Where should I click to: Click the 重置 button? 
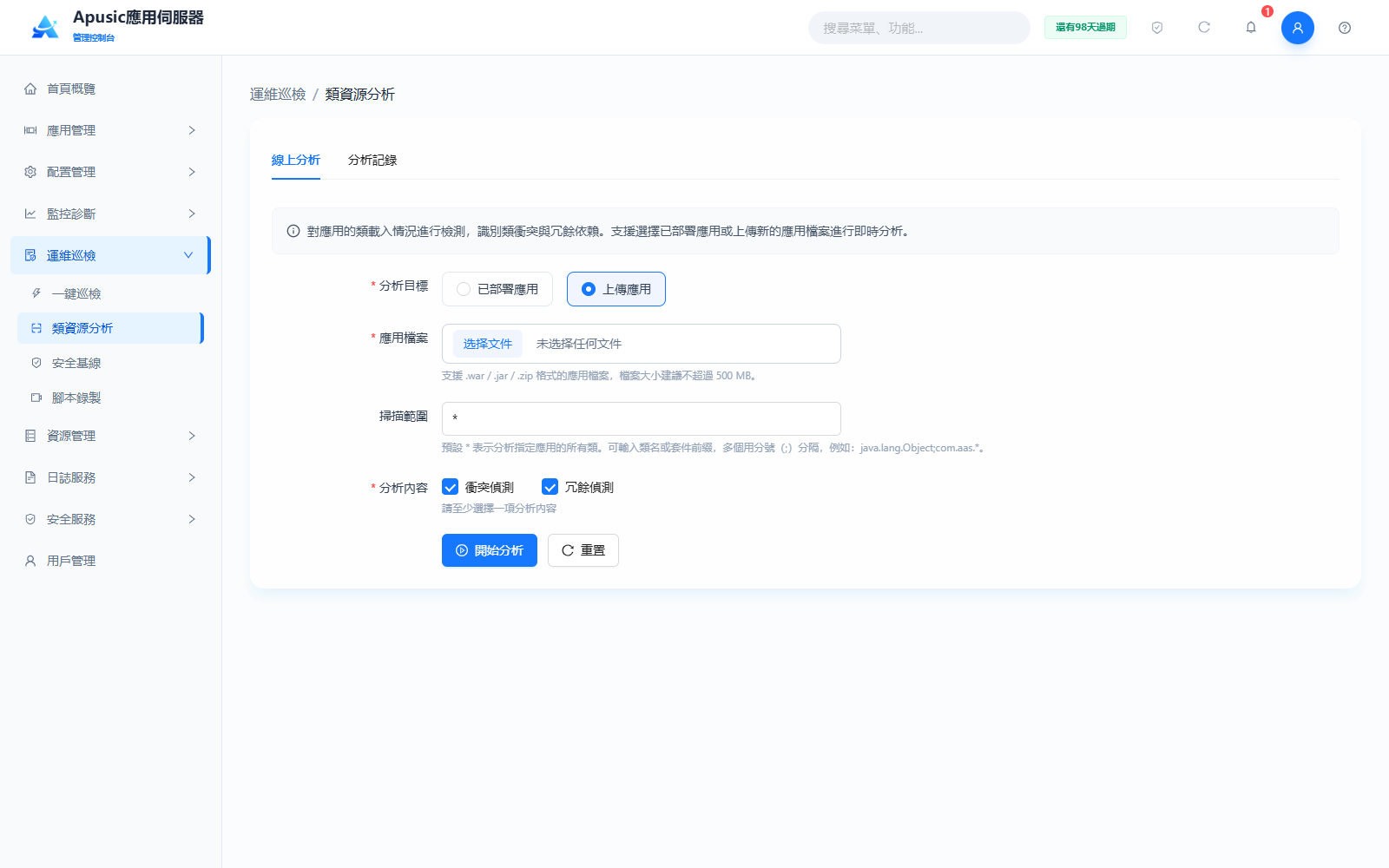583,550
